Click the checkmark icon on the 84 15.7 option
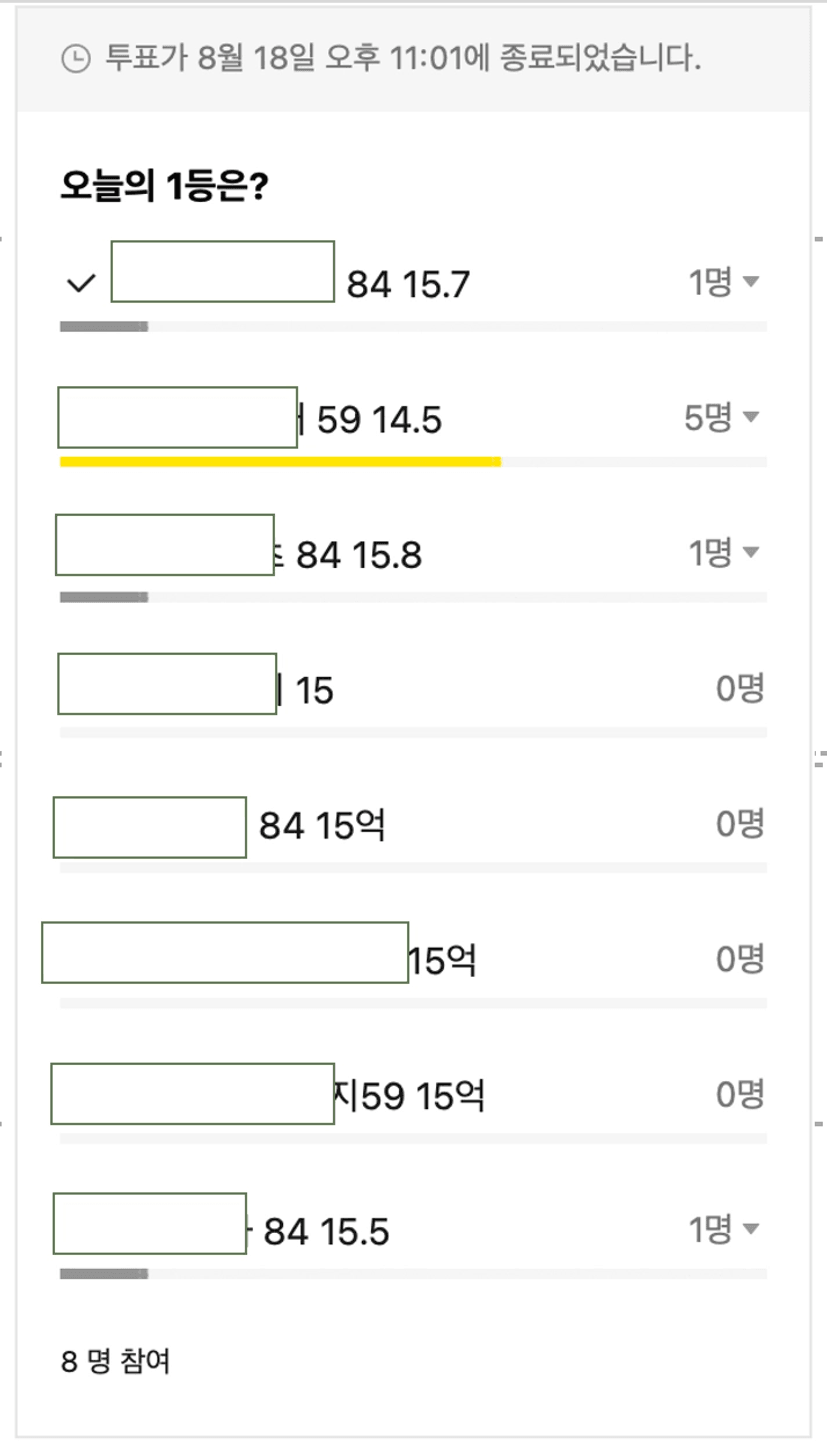 pyautogui.click(x=80, y=285)
